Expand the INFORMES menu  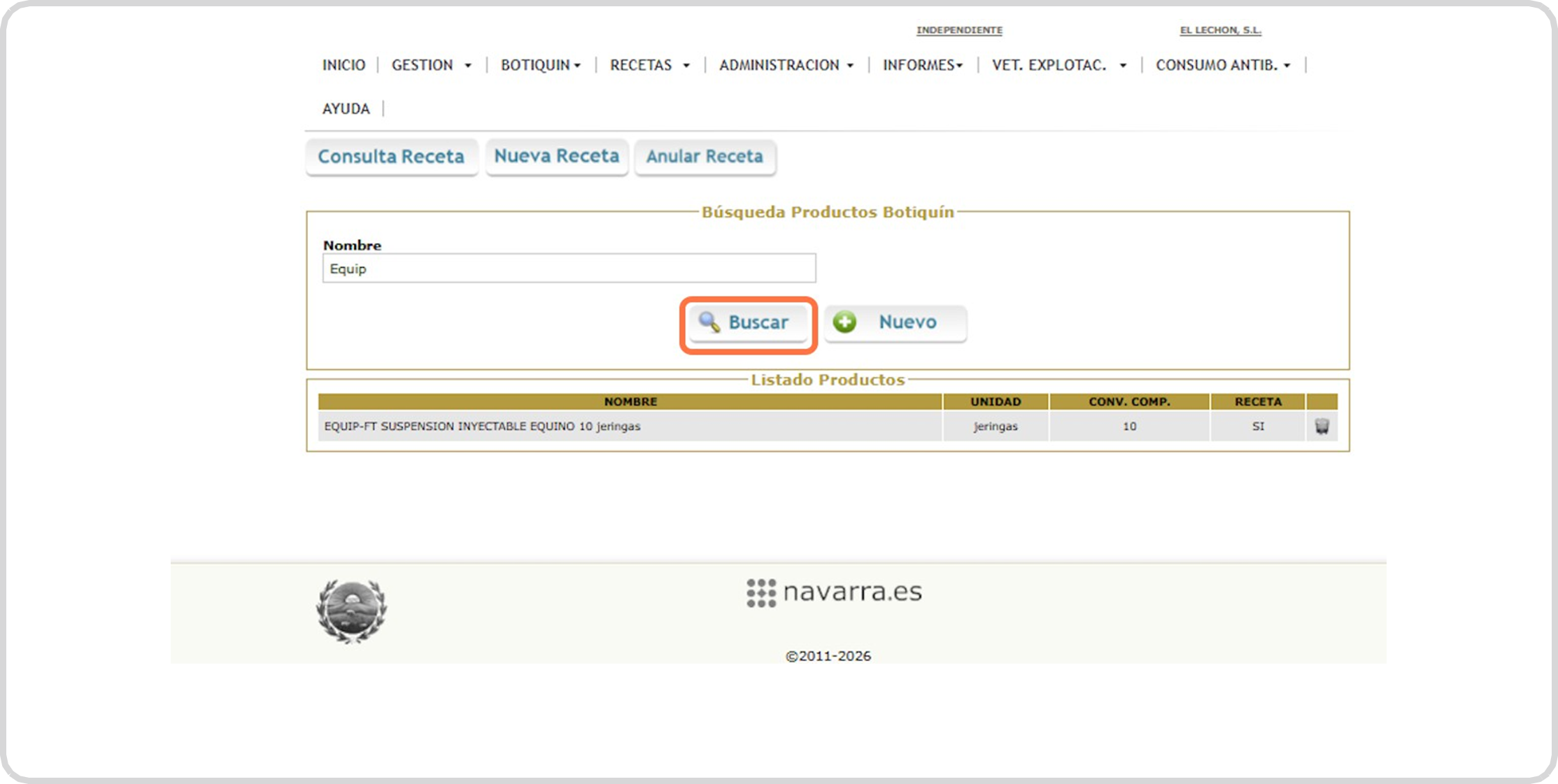click(x=922, y=65)
